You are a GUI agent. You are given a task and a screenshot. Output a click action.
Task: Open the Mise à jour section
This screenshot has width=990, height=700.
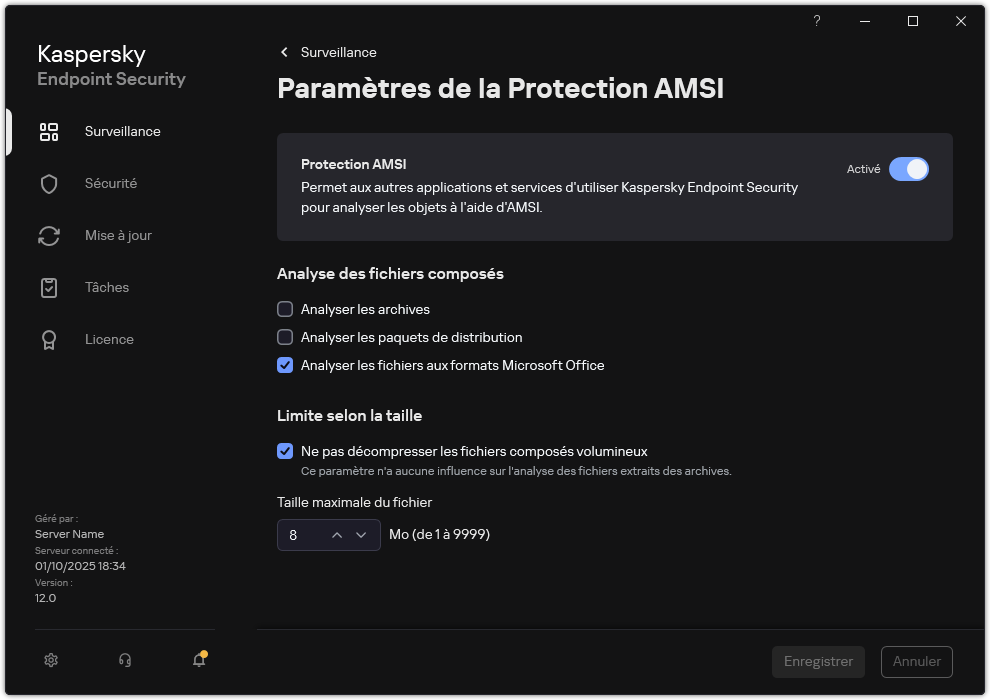pos(117,235)
